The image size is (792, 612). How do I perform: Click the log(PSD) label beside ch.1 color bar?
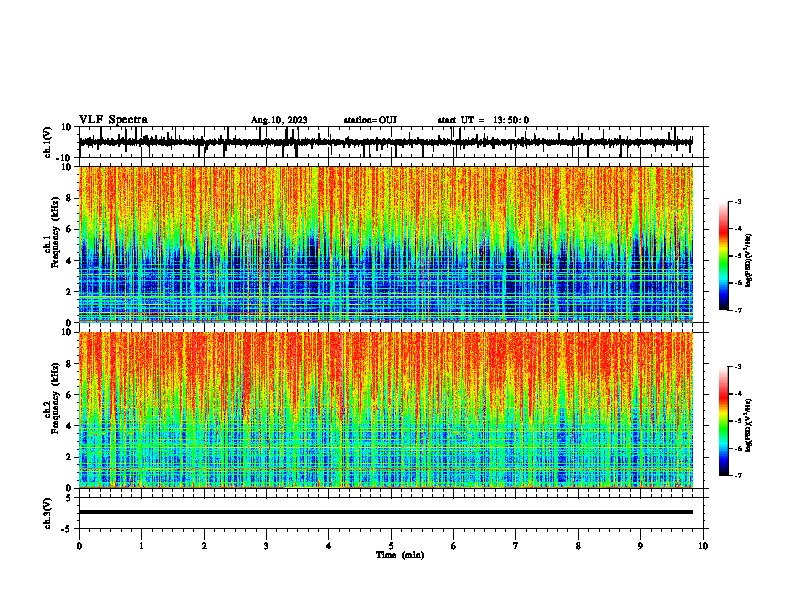[x=748, y=260]
